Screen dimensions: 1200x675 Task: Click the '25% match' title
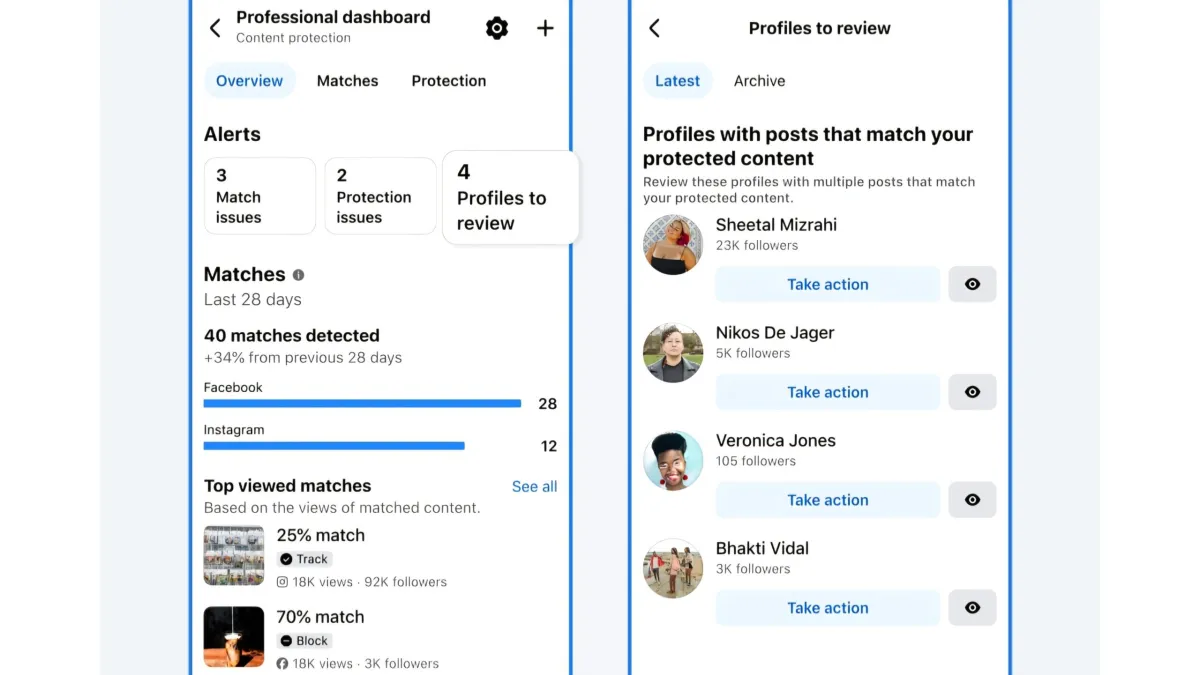pos(320,535)
